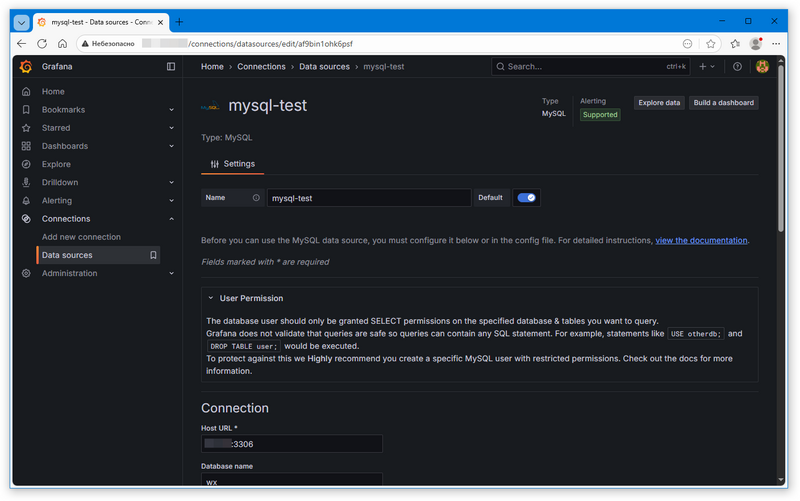The height and width of the screenshot is (501, 800).
Task: Go to the Home breadcrumb
Action: [212, 67]
